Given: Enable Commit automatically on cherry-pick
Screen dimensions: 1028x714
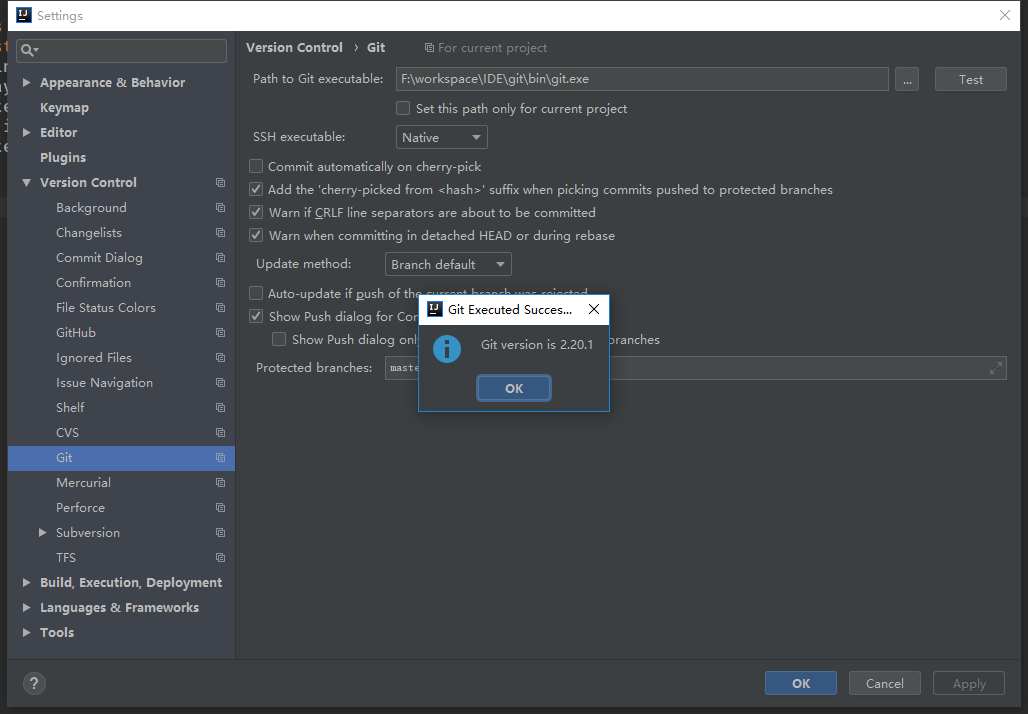Looking at the screenshot, I should [x=257, y=167].
